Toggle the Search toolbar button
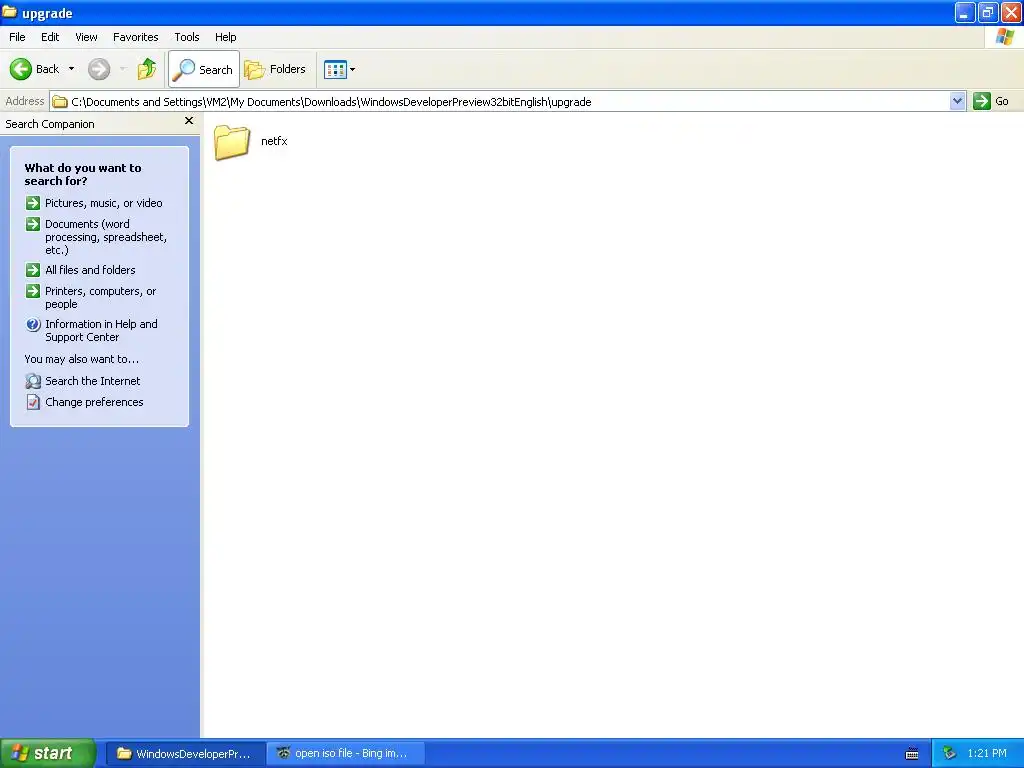 pyautogui.click(x=204, y=69)
